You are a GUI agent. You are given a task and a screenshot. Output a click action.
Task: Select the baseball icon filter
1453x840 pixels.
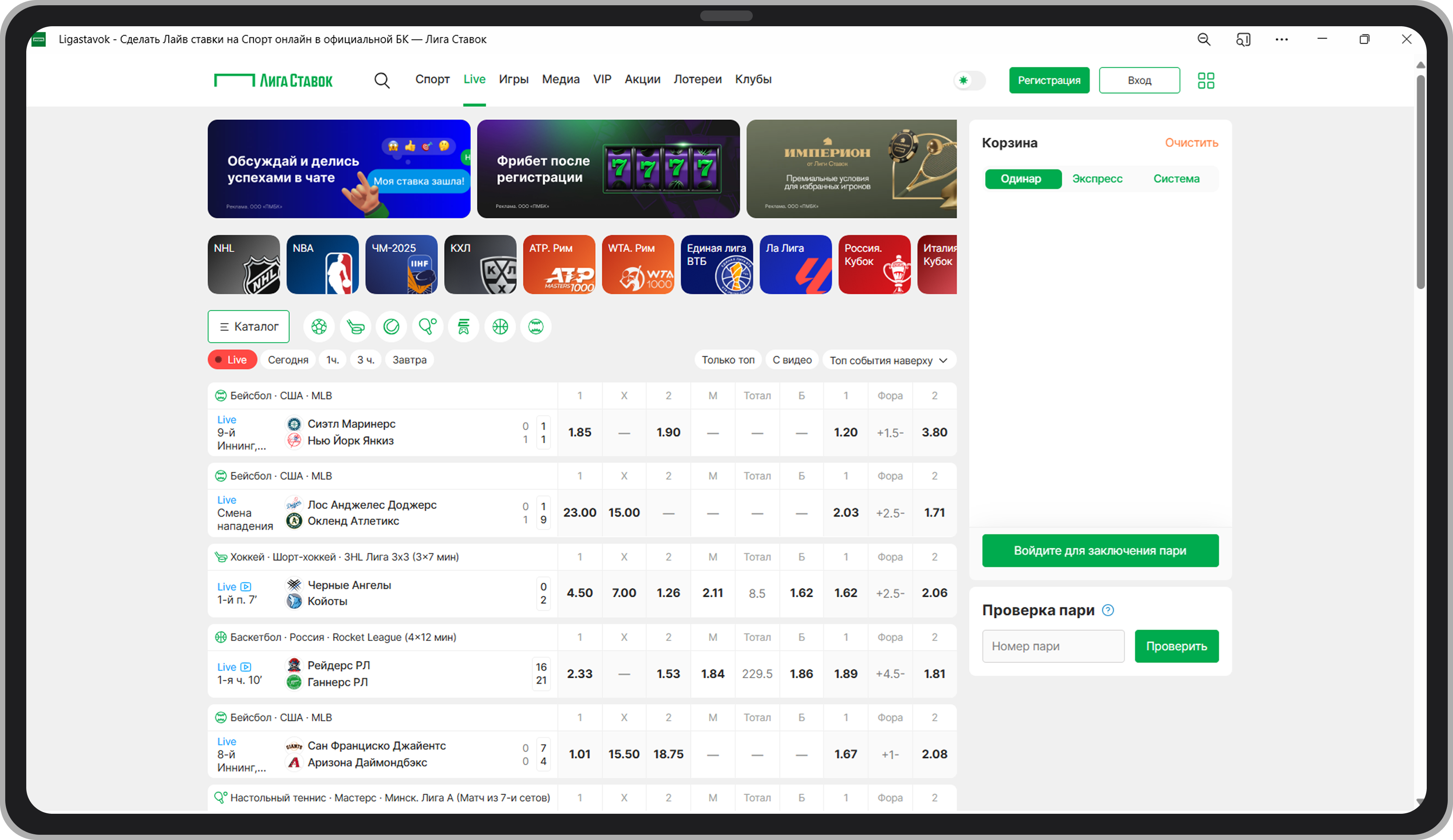tap(536, 327)
